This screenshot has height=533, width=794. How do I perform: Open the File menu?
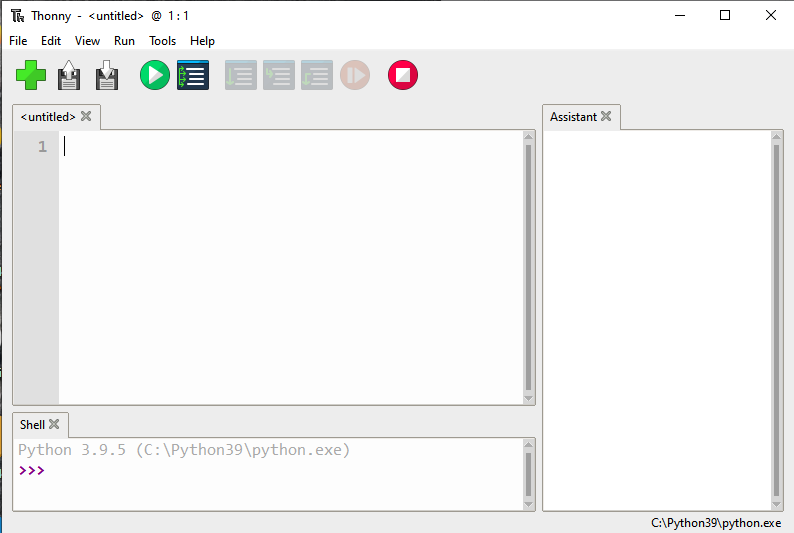pos(18,41)
